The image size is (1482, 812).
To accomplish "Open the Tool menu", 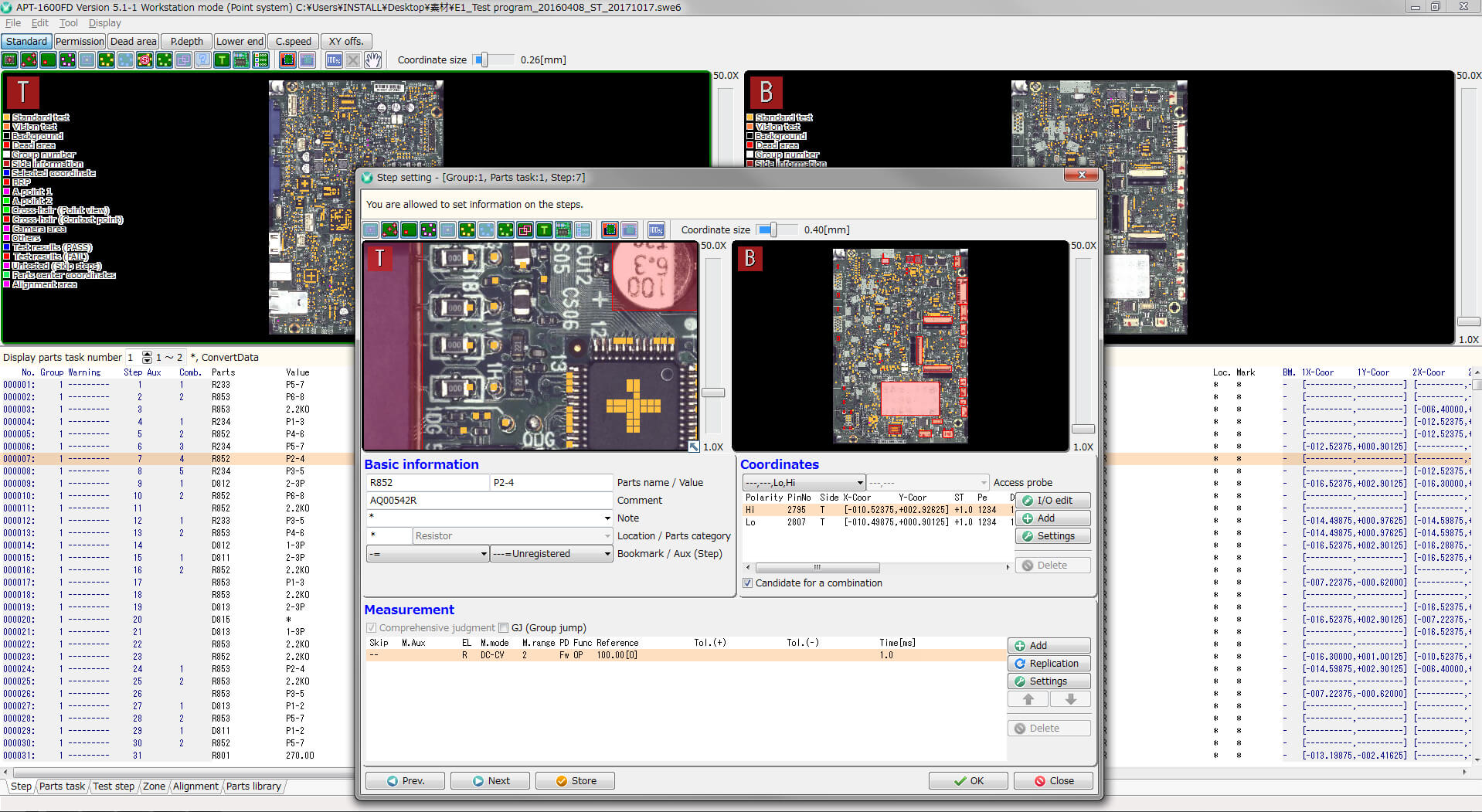I will (68, 23).
